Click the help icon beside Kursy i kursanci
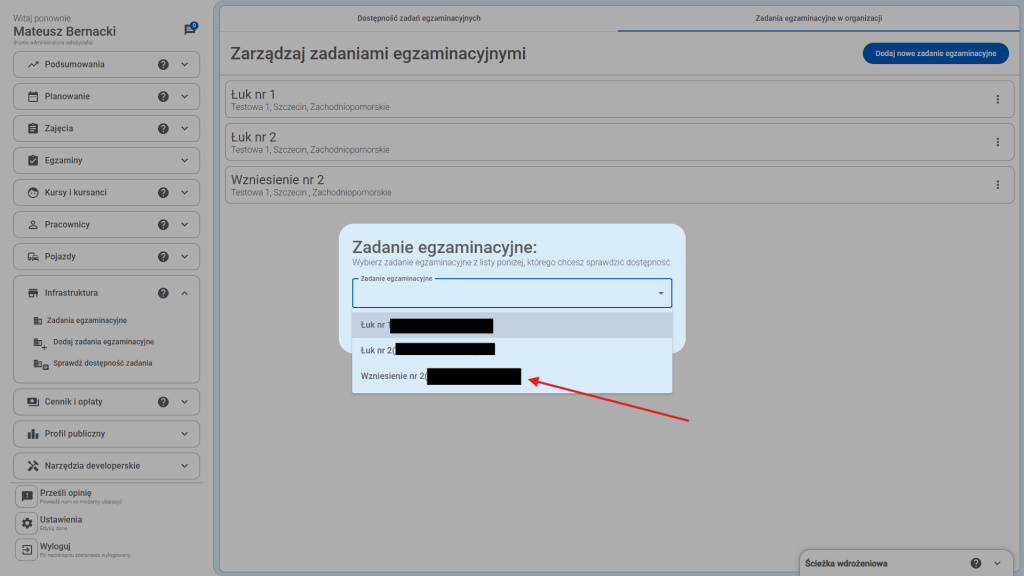The image size is (1024, 576). coord(163,193)
